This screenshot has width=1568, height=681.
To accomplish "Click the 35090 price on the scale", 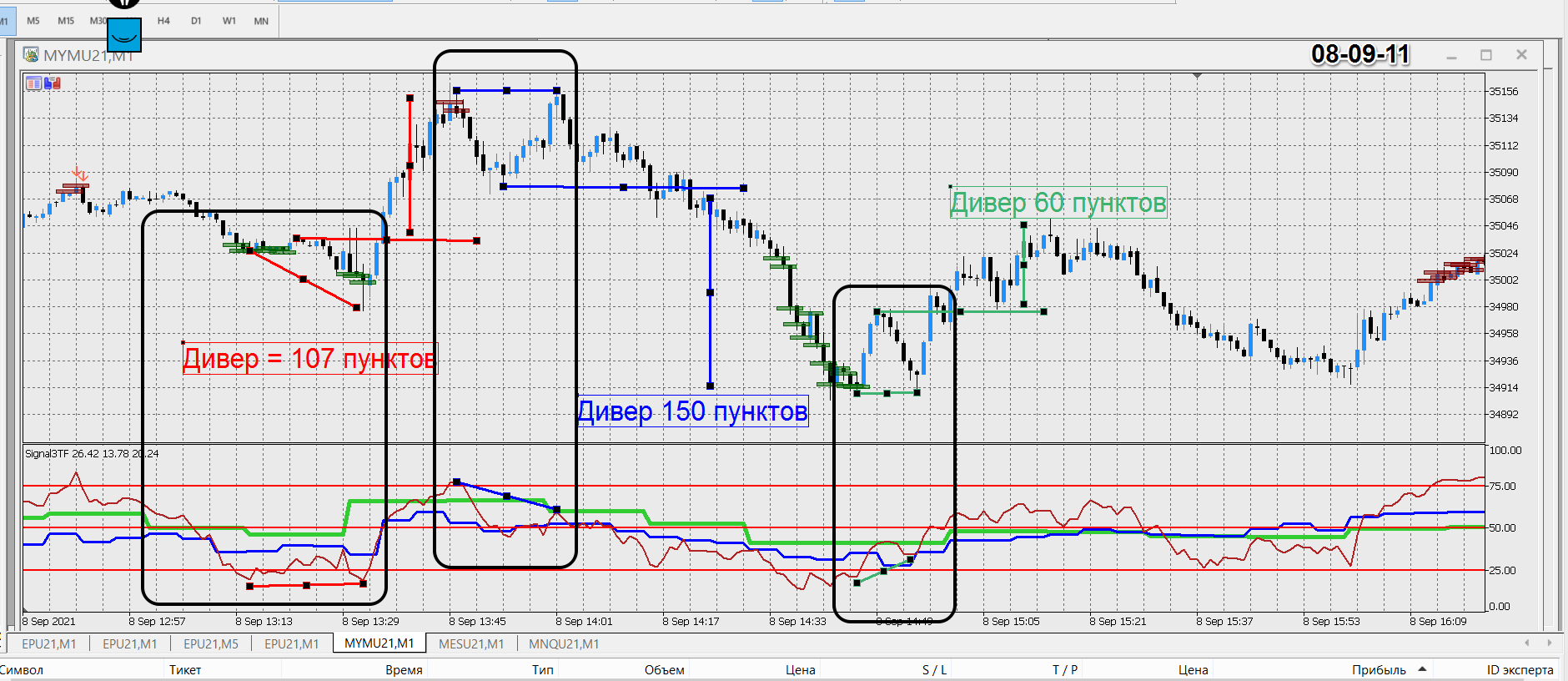I will pyautogui.click(x=1504, y=173).
